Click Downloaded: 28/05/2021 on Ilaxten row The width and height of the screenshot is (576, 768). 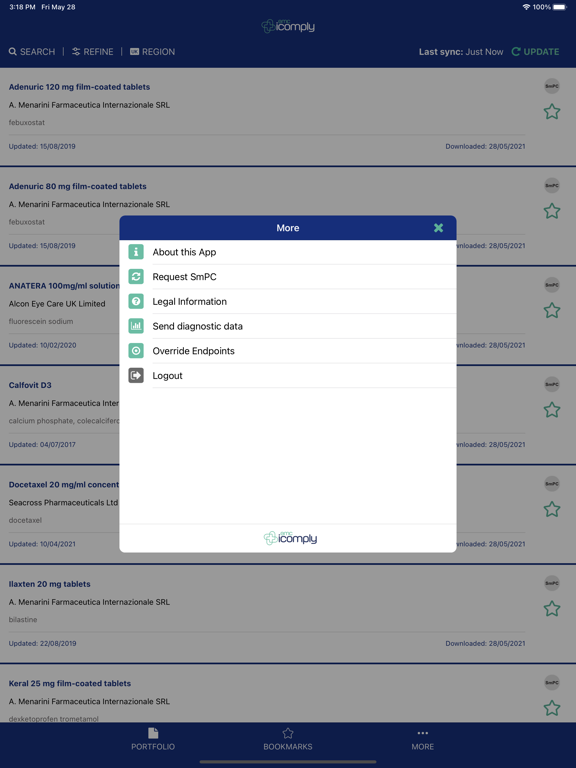coord(485,644)
